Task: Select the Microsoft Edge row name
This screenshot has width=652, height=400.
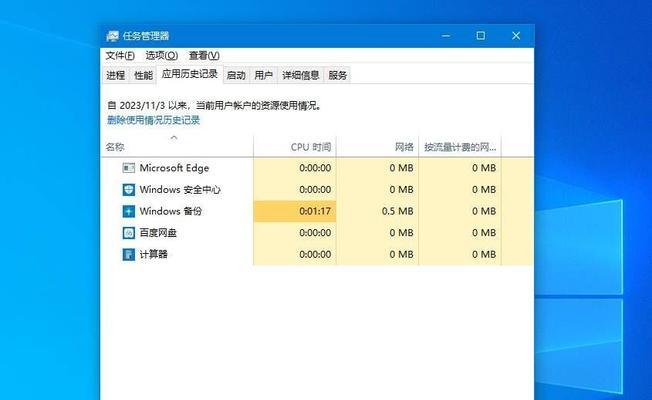Action: coord(174,168)
